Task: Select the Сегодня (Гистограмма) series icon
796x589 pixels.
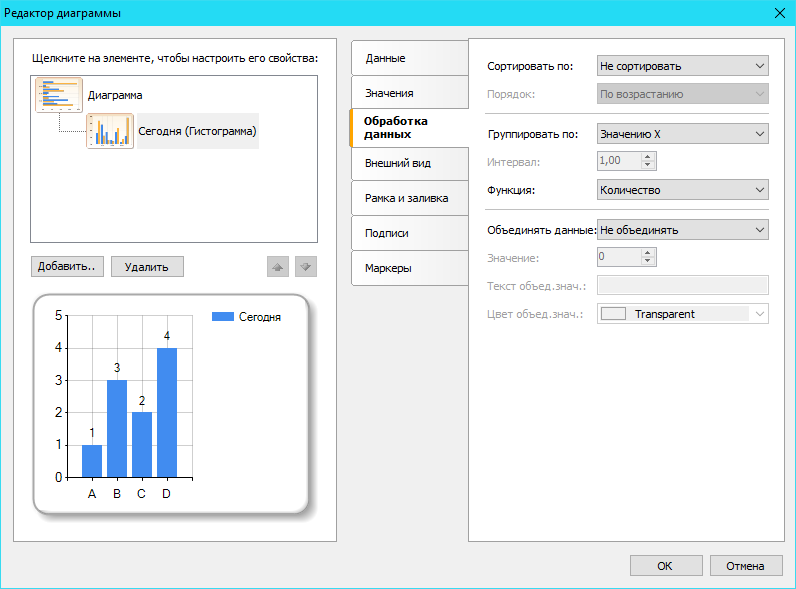Action: (110, 131)
